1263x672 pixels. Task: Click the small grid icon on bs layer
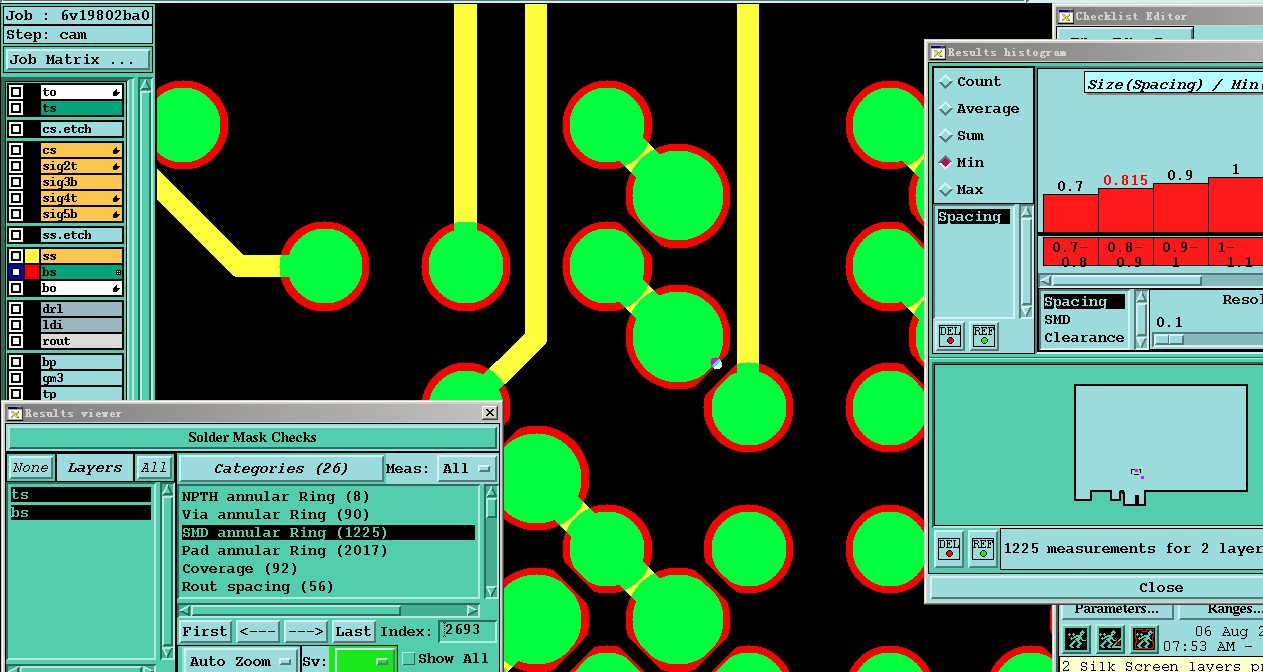pos(118,272)
